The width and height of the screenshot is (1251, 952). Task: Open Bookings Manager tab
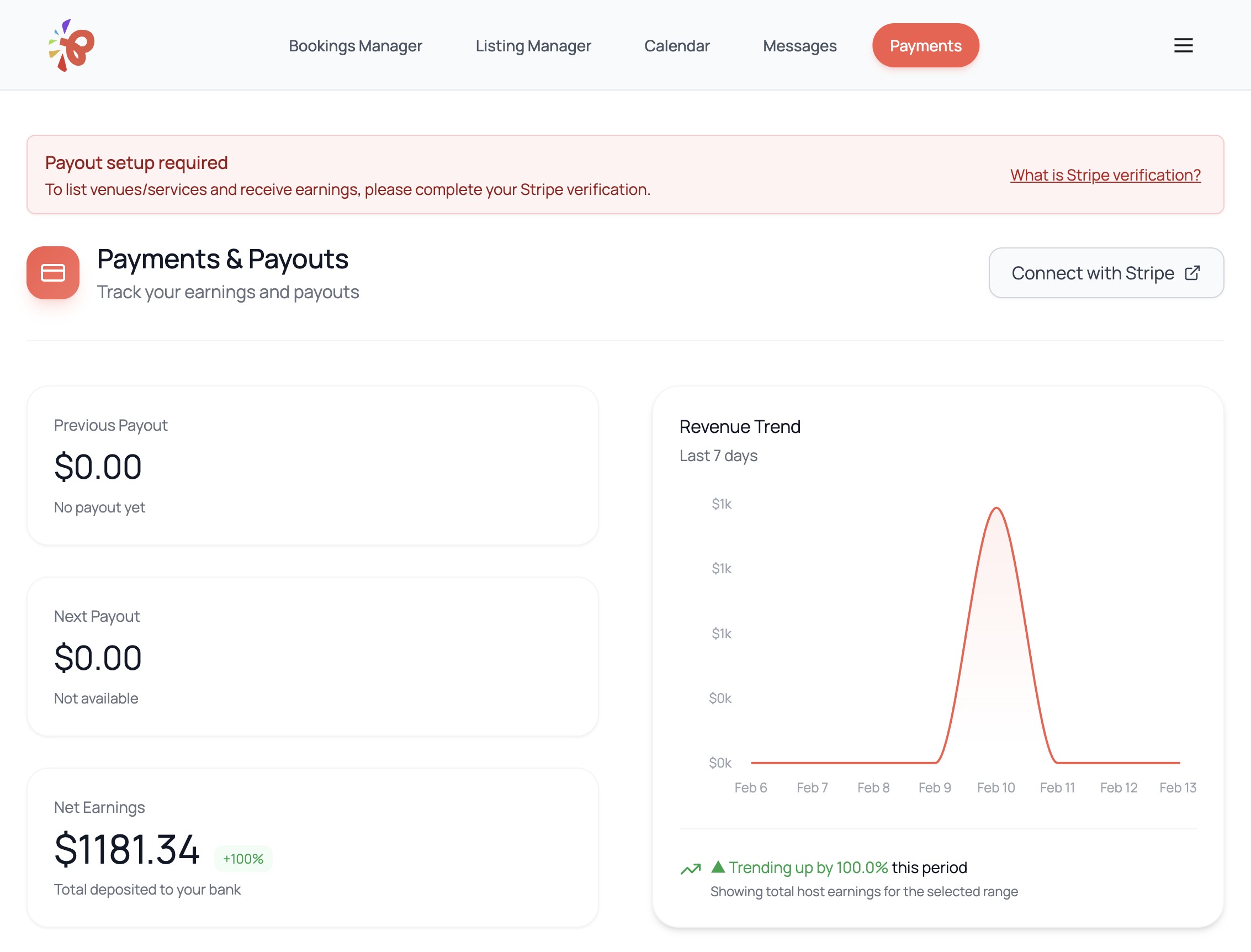pos(355,45)
